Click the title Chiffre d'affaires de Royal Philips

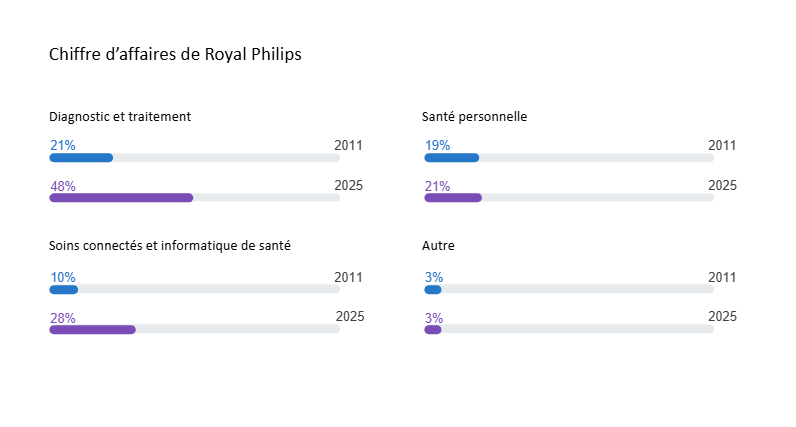pos(175,54)
